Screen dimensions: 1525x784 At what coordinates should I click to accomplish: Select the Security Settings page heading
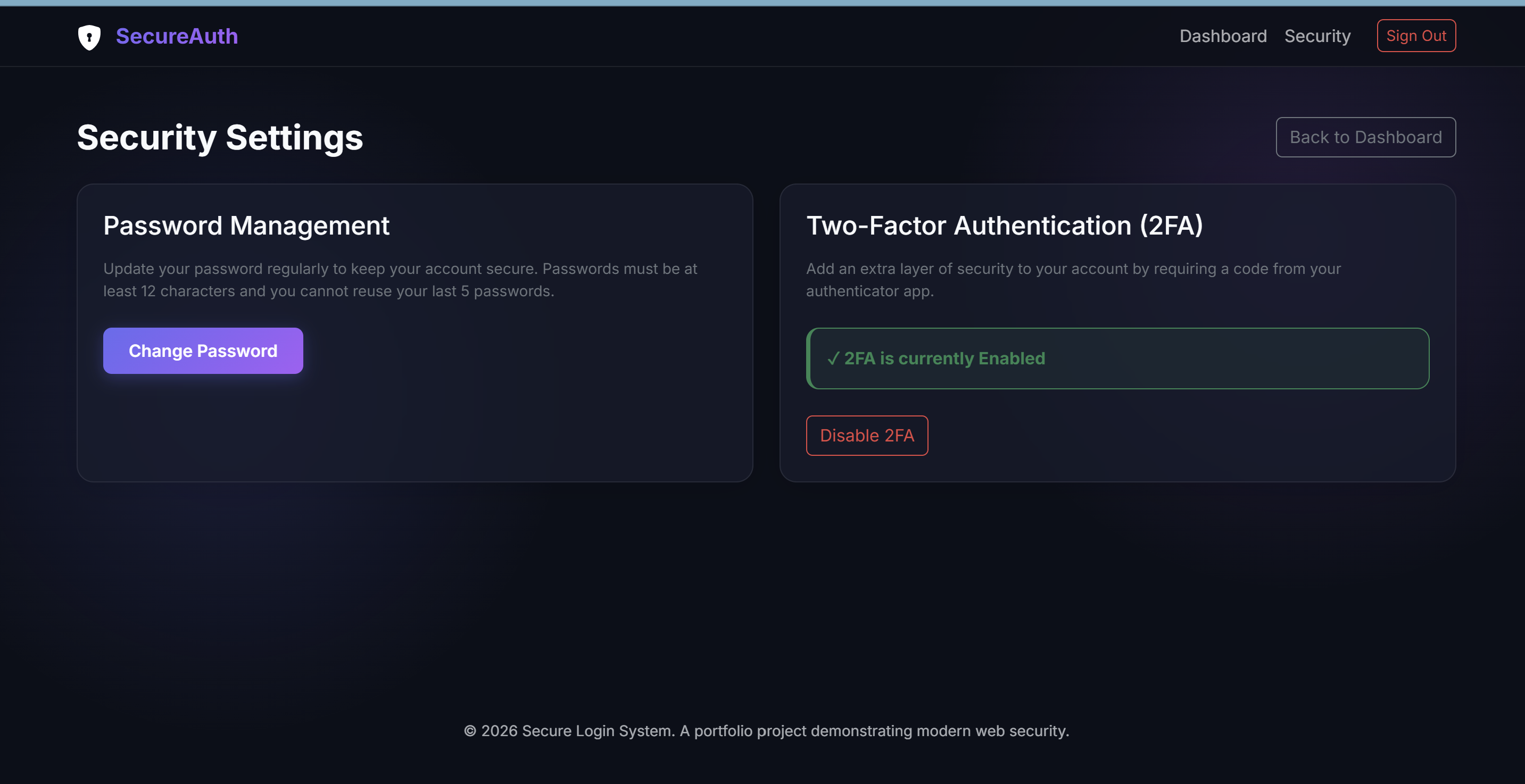pyautogui.click(x=220, y=137)
